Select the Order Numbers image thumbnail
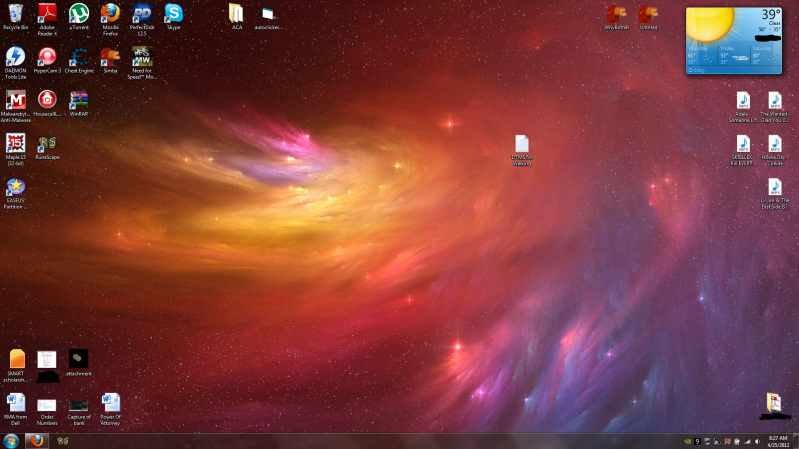The height and width of the screenshot is (449, 799). [x=47, y=404]
